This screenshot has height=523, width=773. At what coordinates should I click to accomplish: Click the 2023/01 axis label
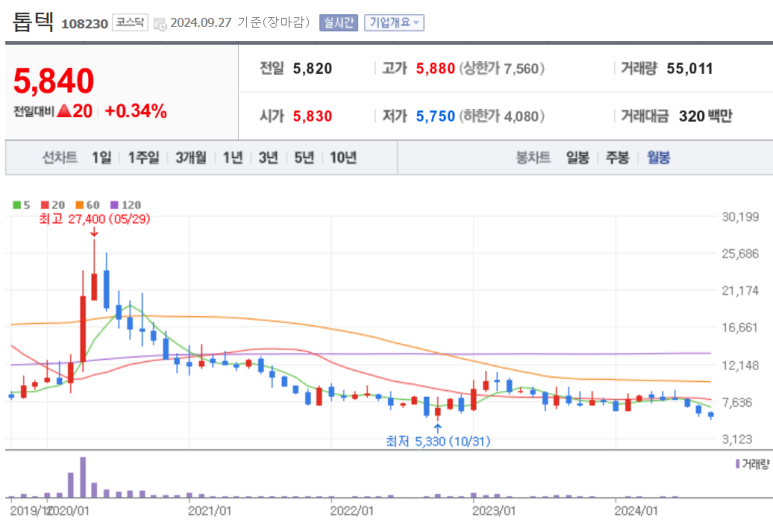tap(494, 511)
